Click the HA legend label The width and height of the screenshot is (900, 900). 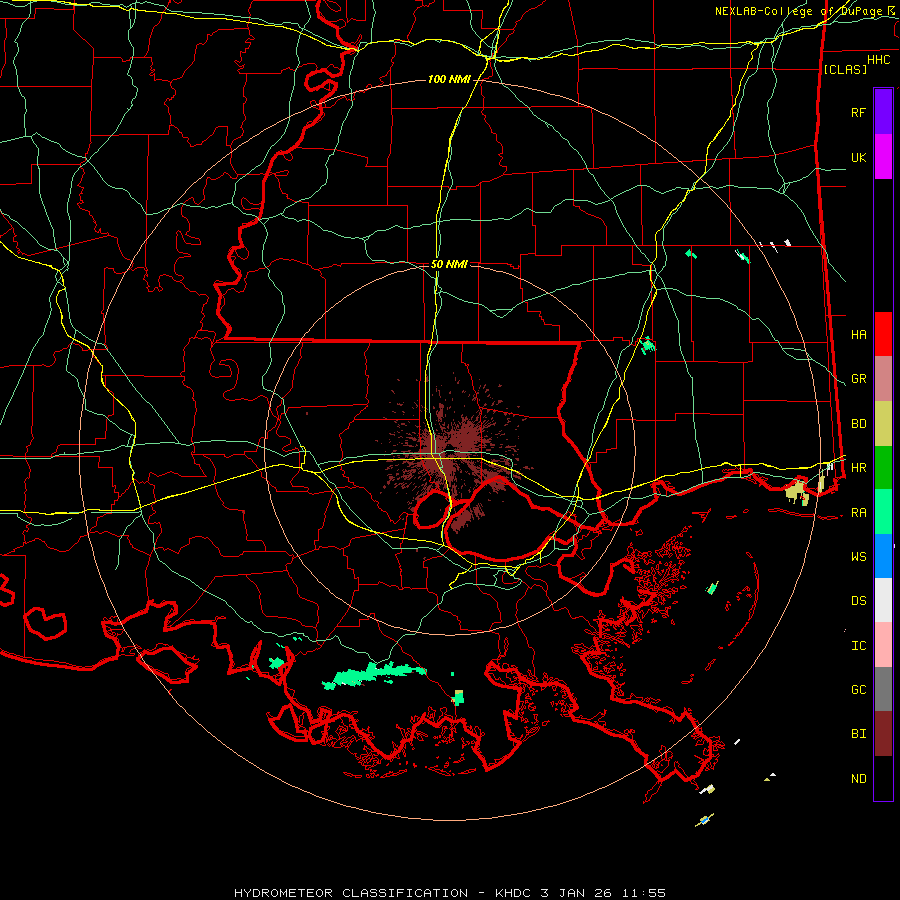pyautogui.click(x=858, y=334)
